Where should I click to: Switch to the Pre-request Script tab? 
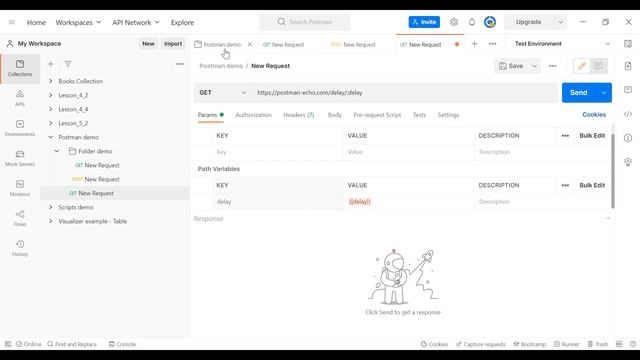(377, 115)
